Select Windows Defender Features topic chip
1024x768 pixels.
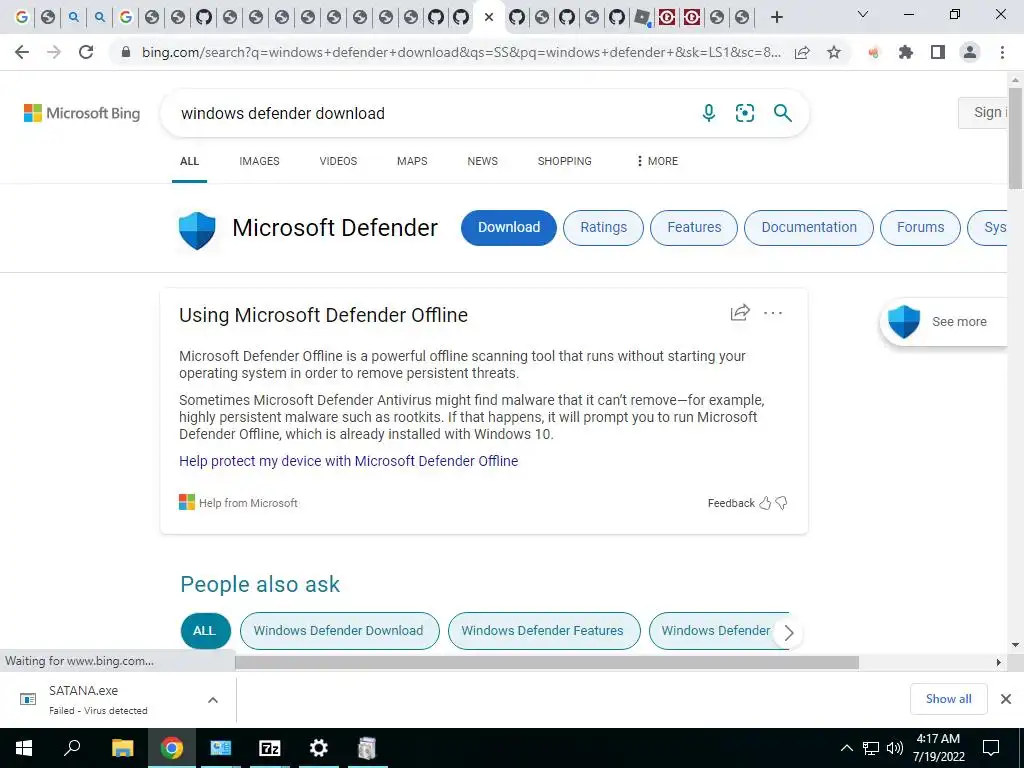click(543, 631)
